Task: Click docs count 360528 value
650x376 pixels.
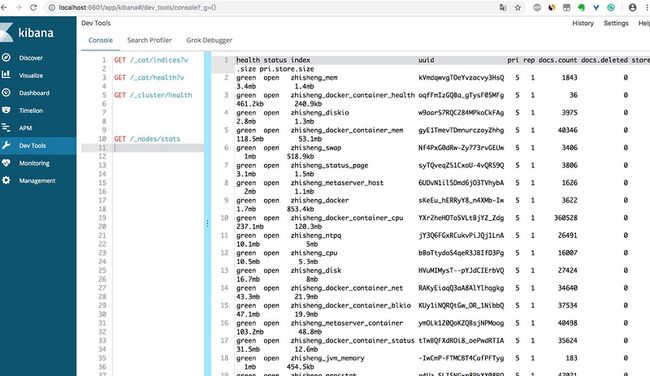Action: 565,218
